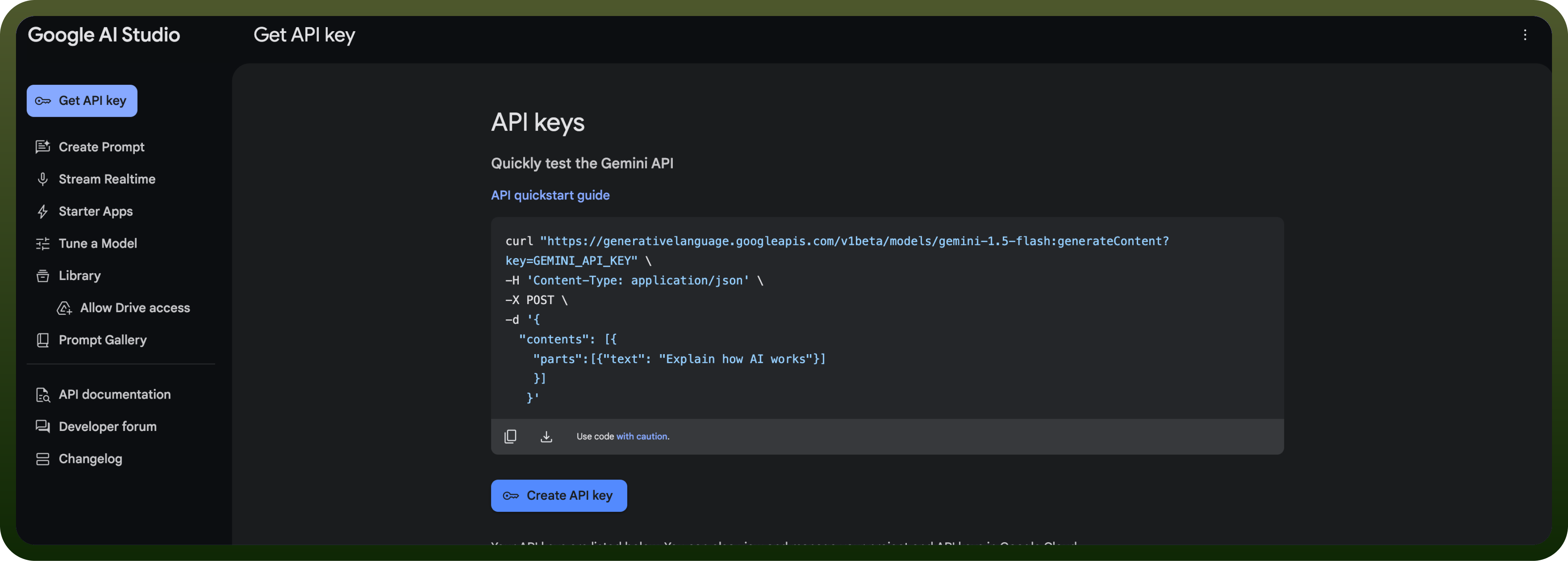Click the Stream Realtime microphone icon
The image size is (1568, 561).
(x=43, y=179)
